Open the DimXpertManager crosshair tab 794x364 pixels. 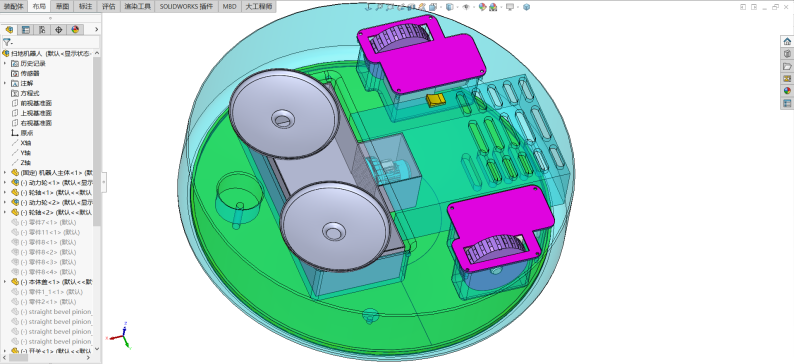(59, 29)
